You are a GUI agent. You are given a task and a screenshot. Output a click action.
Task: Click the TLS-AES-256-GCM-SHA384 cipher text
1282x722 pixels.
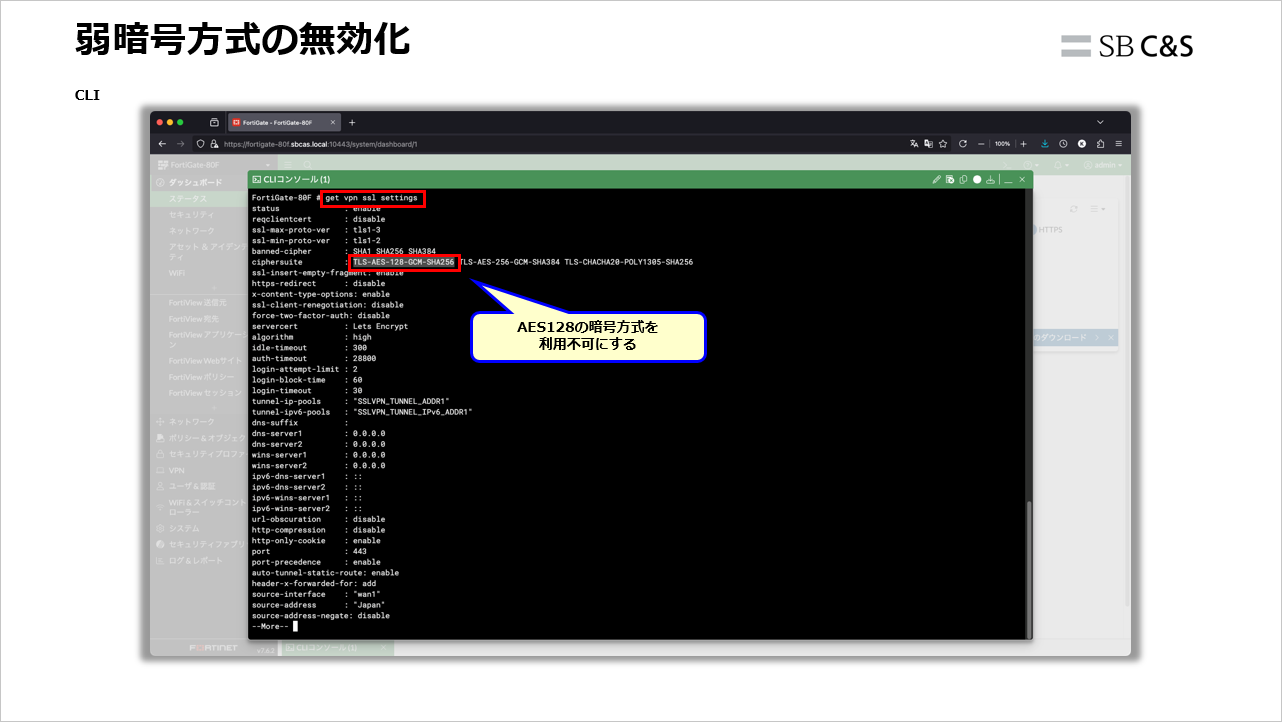510,262
